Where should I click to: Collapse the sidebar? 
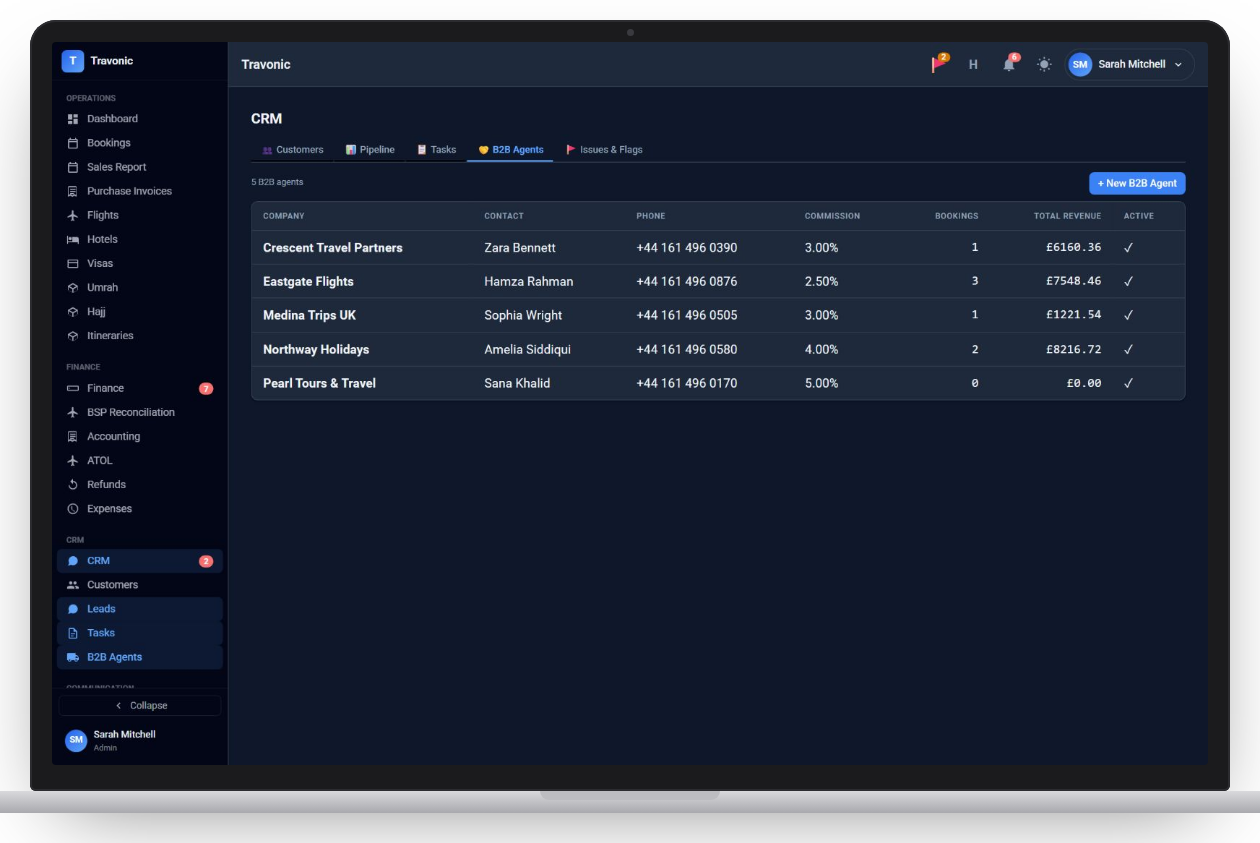140,705
